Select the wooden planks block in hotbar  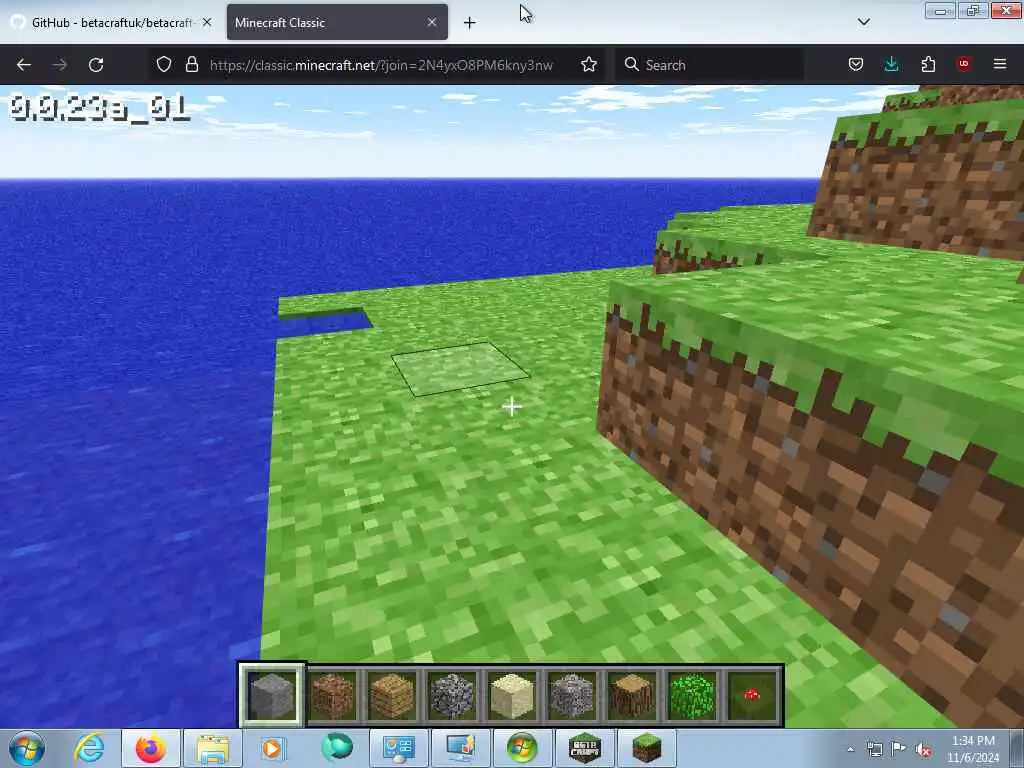click(392, 696)
